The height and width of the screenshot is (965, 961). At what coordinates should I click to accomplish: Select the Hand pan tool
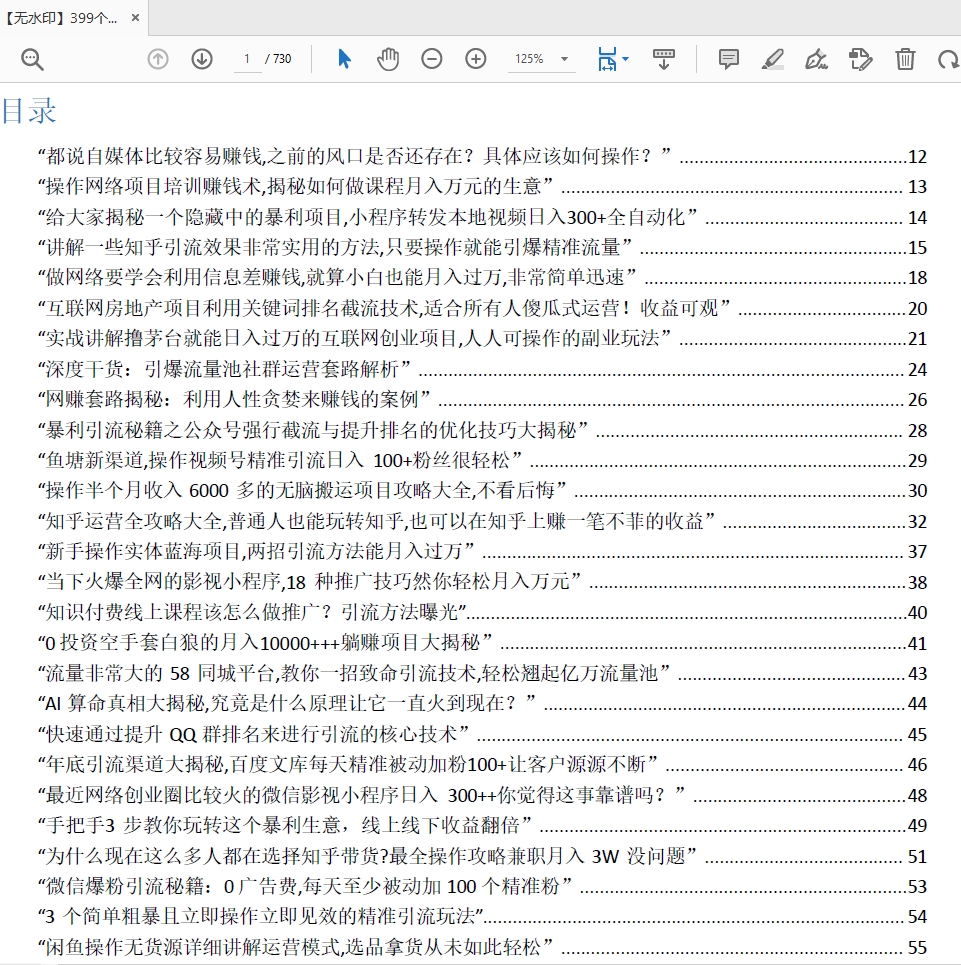click(388, 59)
